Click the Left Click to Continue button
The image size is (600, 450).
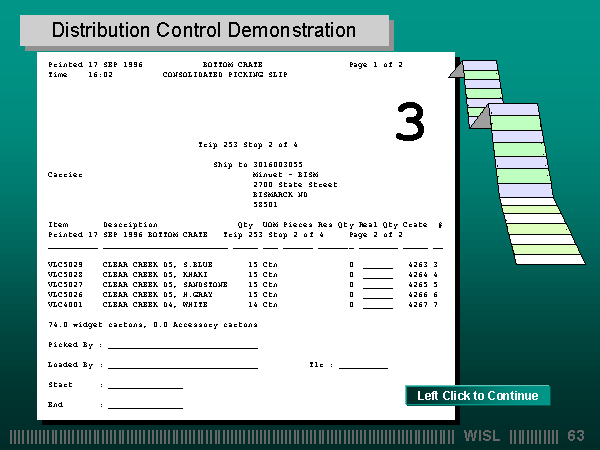[x=478, y=395]
